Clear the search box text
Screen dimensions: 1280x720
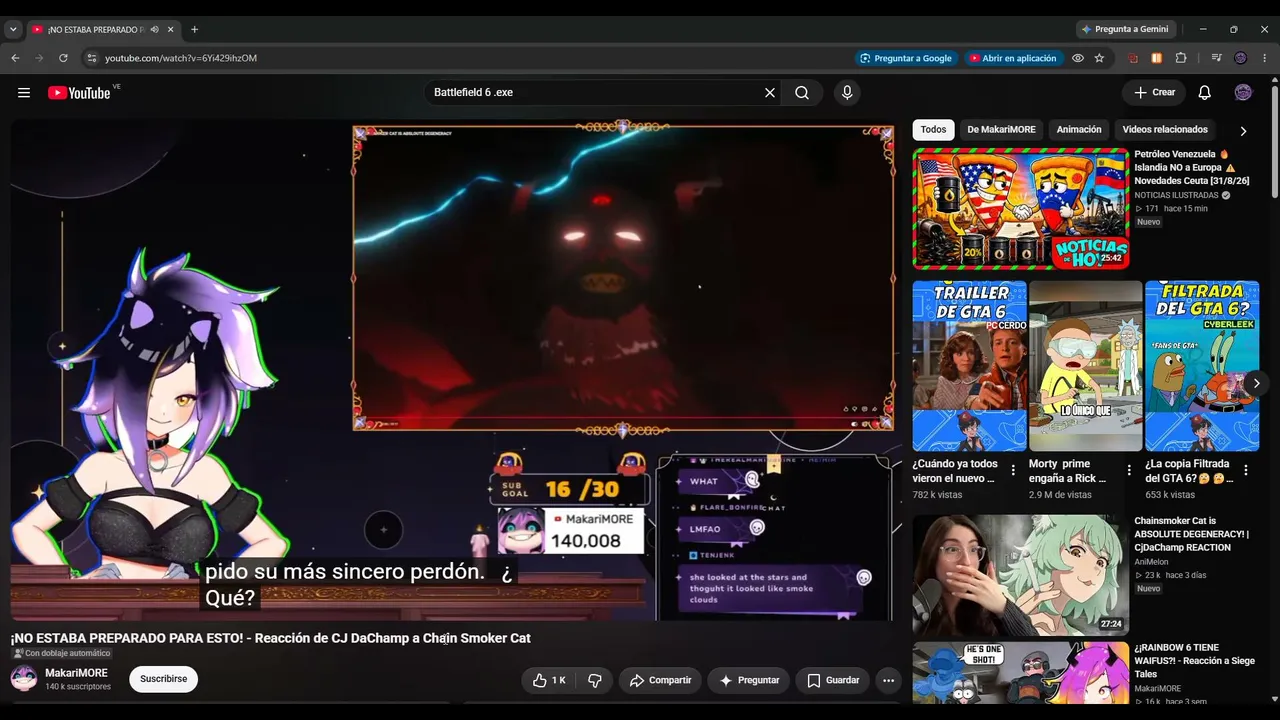click(x=770, y=93)
